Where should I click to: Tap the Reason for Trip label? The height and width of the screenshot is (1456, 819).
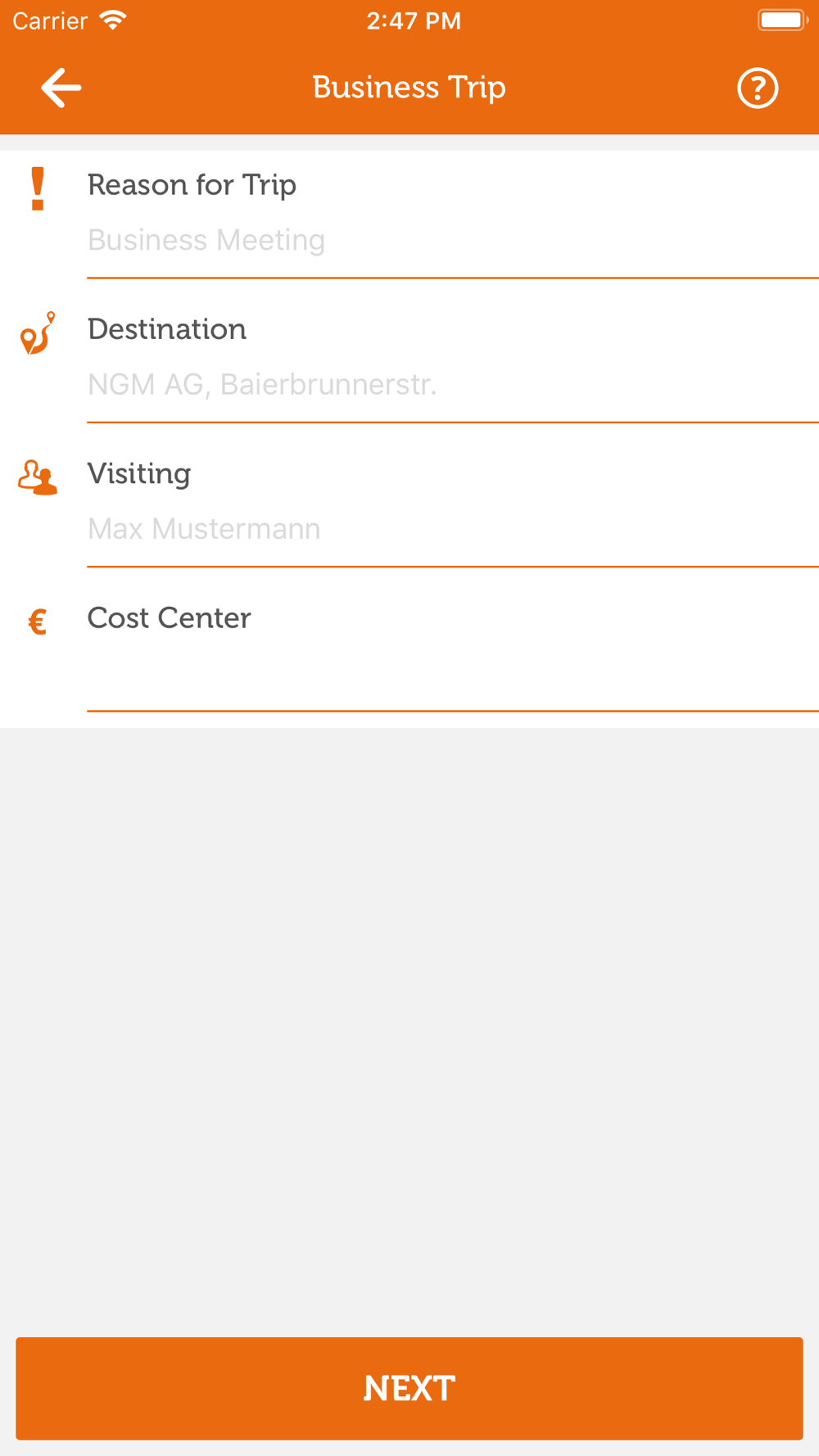(192, 186)
